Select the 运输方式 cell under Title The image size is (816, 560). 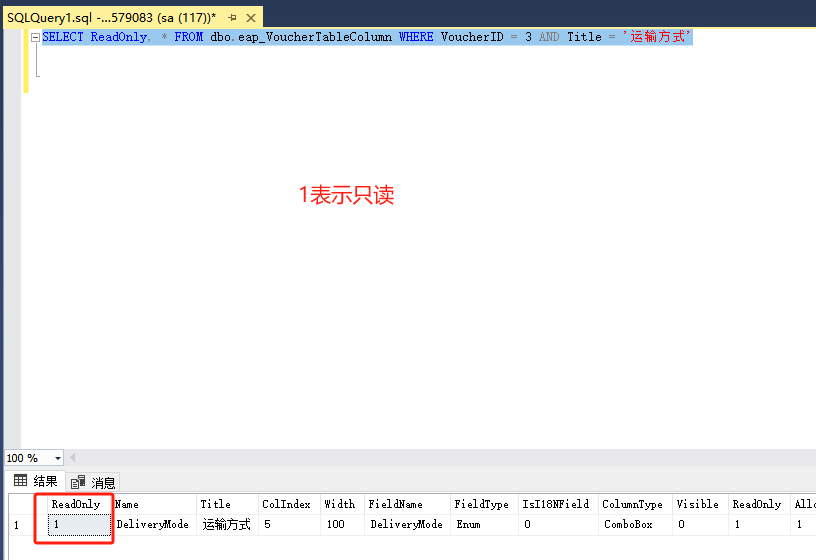point(227,525)
